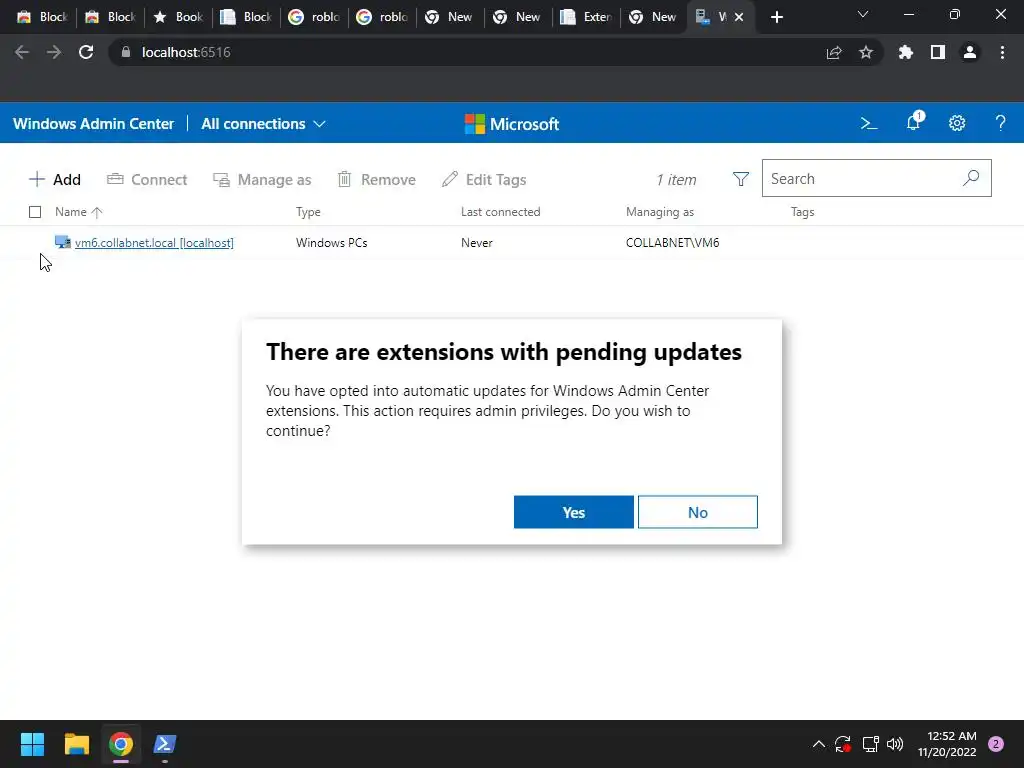1024x768 pixels.
Task: Open the network tray icon
Action: [870, 744]
